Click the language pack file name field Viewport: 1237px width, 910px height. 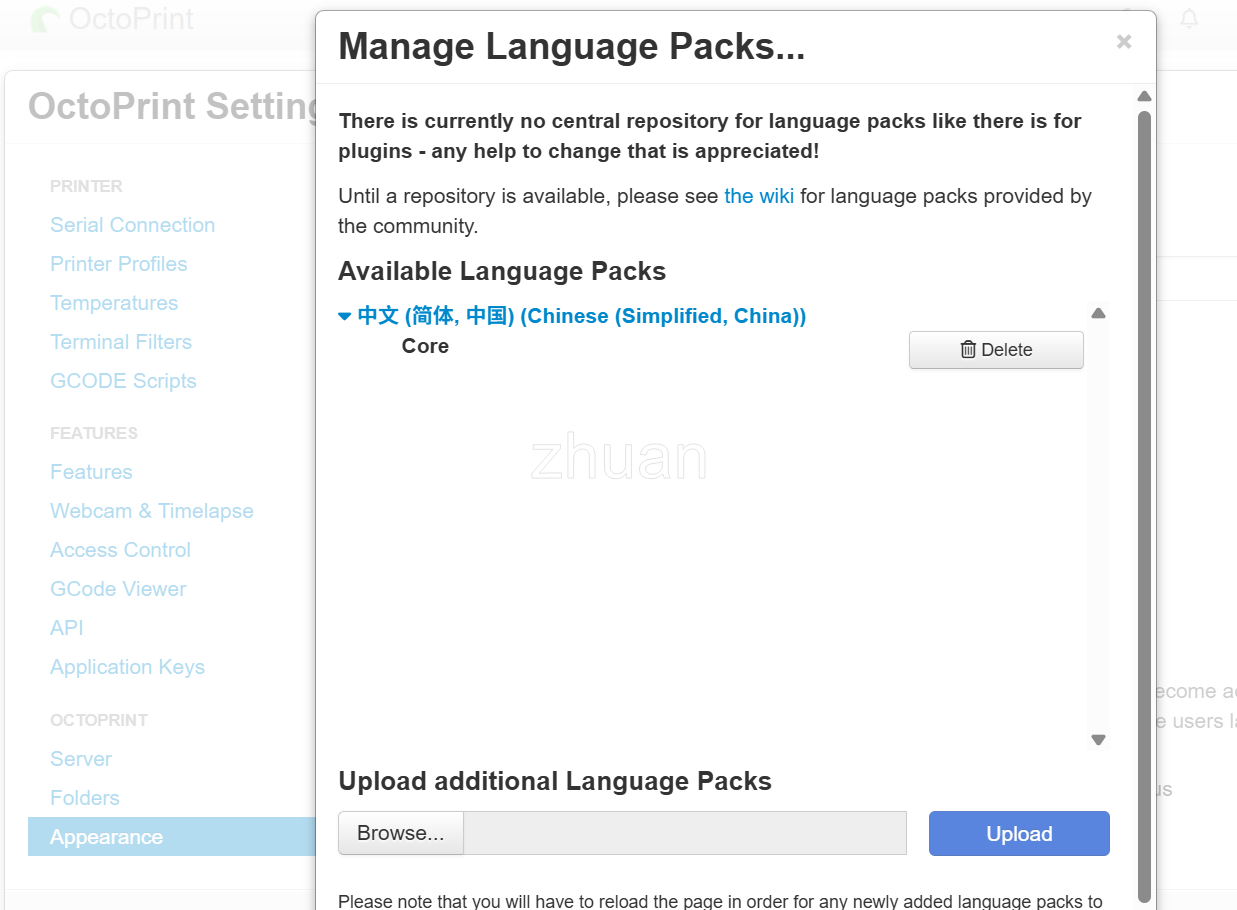[685, 833]
